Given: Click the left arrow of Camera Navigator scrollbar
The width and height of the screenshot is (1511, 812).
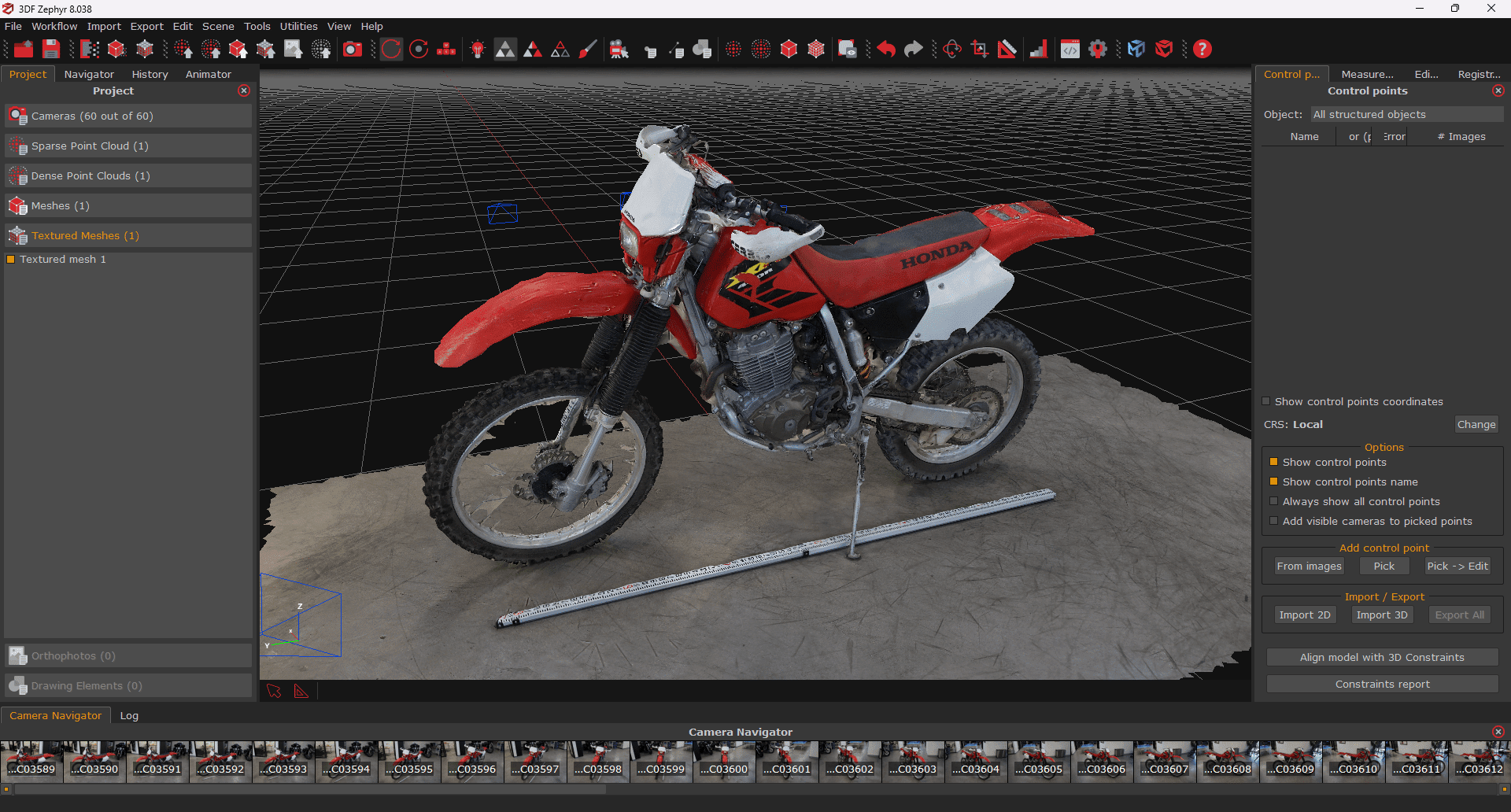Looking at the screenshot, I should (6, 789).
